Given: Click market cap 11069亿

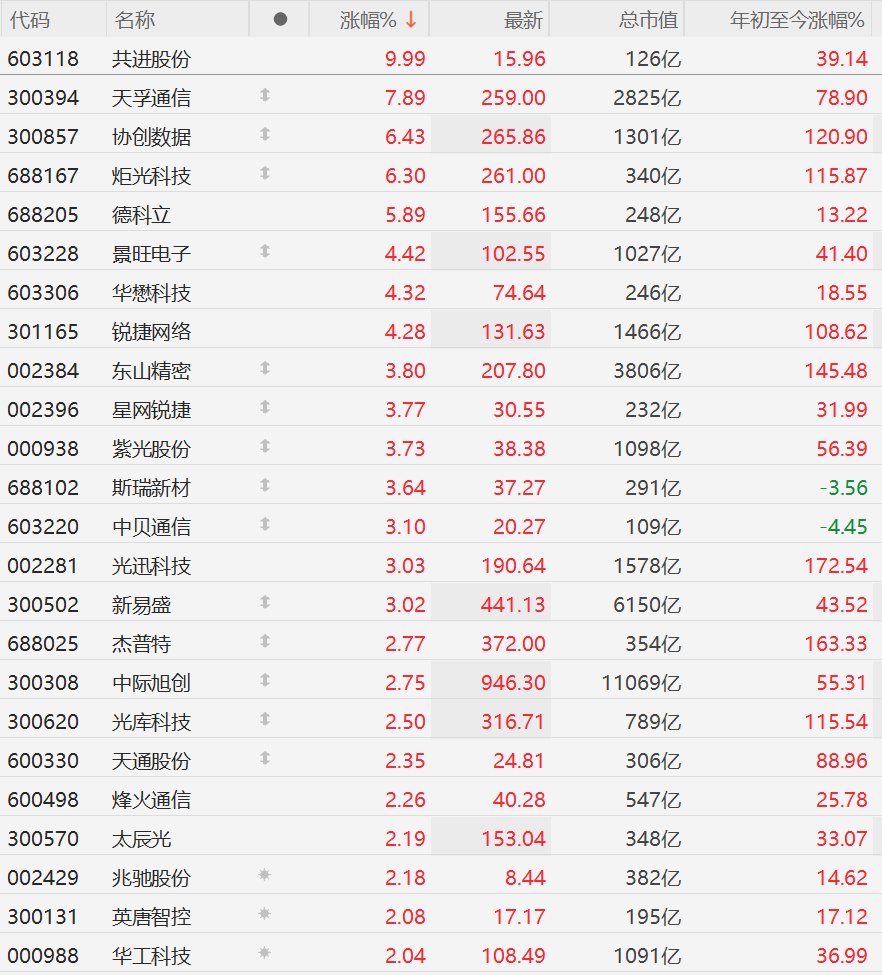Looking at the screenshot, I should click(x=641, y=683).
